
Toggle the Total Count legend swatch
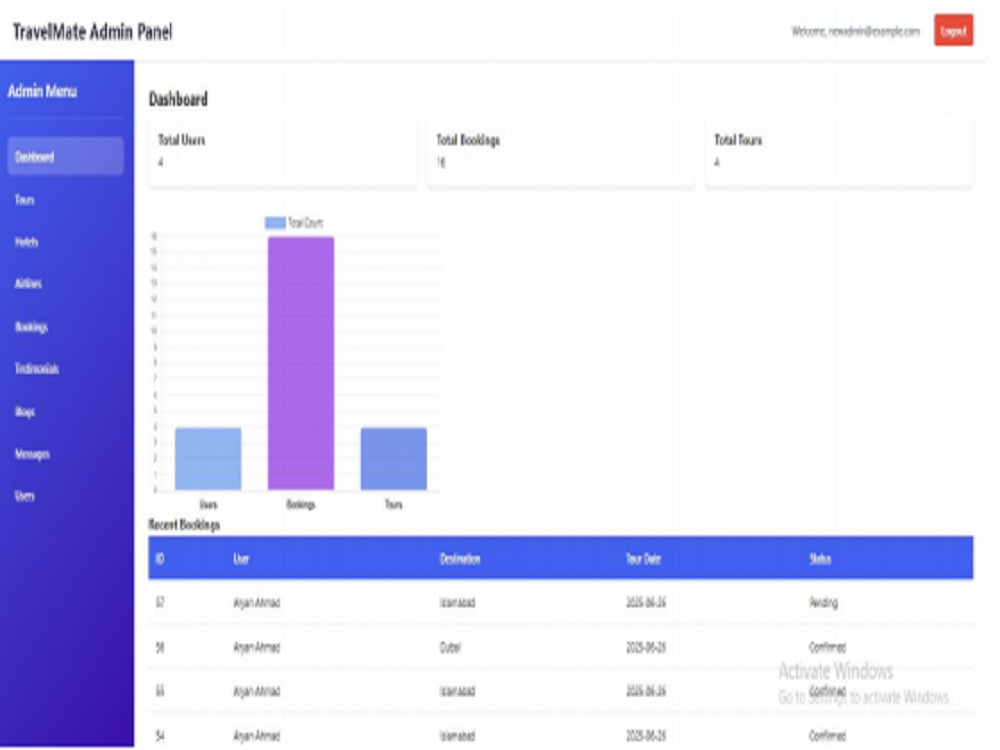276,223
